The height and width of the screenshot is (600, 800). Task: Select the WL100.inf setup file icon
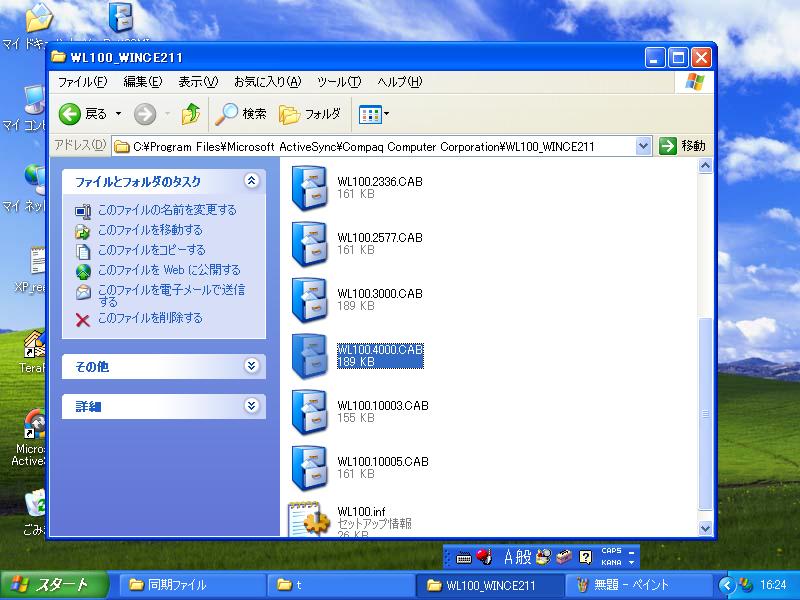(309, 519)
